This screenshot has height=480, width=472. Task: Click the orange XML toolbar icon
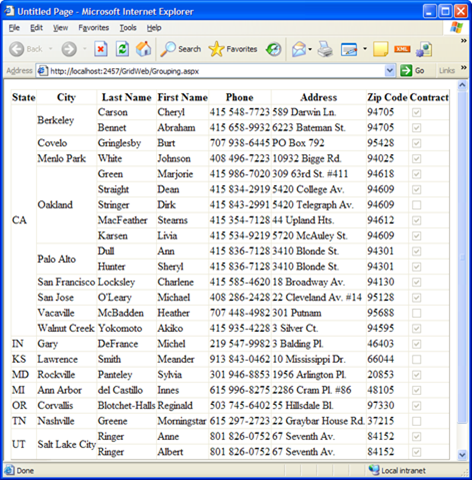(402, 49)
